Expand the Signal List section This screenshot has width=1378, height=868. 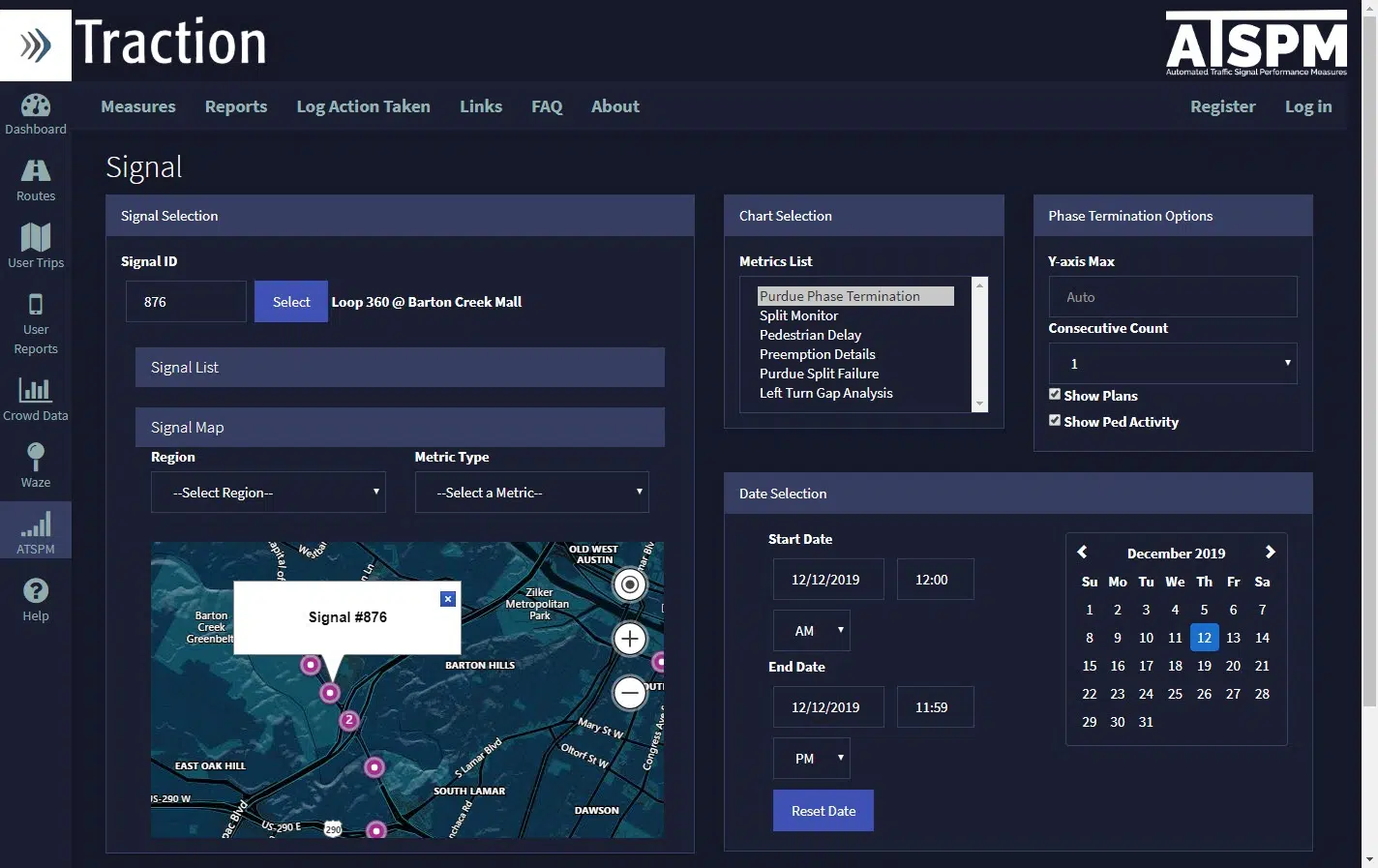400,368
